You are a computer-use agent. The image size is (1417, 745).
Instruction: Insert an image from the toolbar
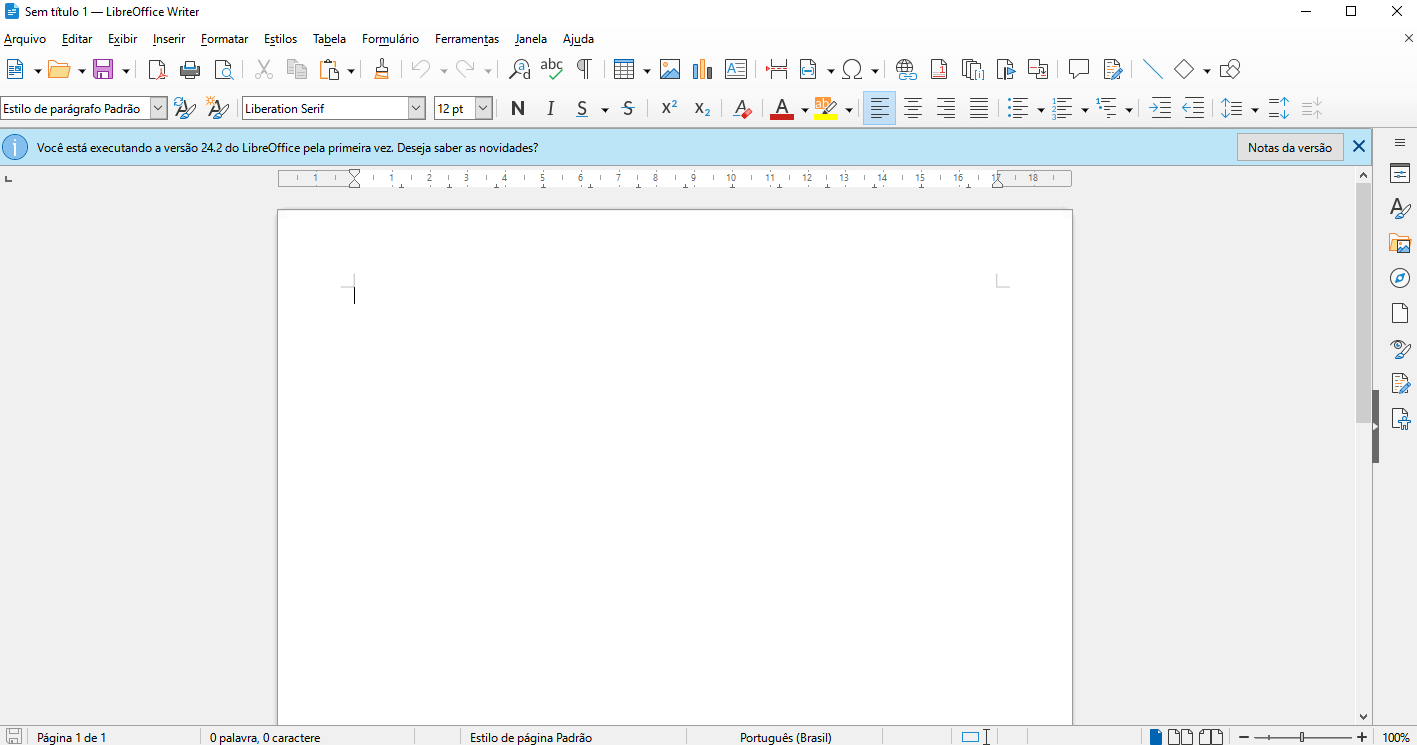point(670,70)
